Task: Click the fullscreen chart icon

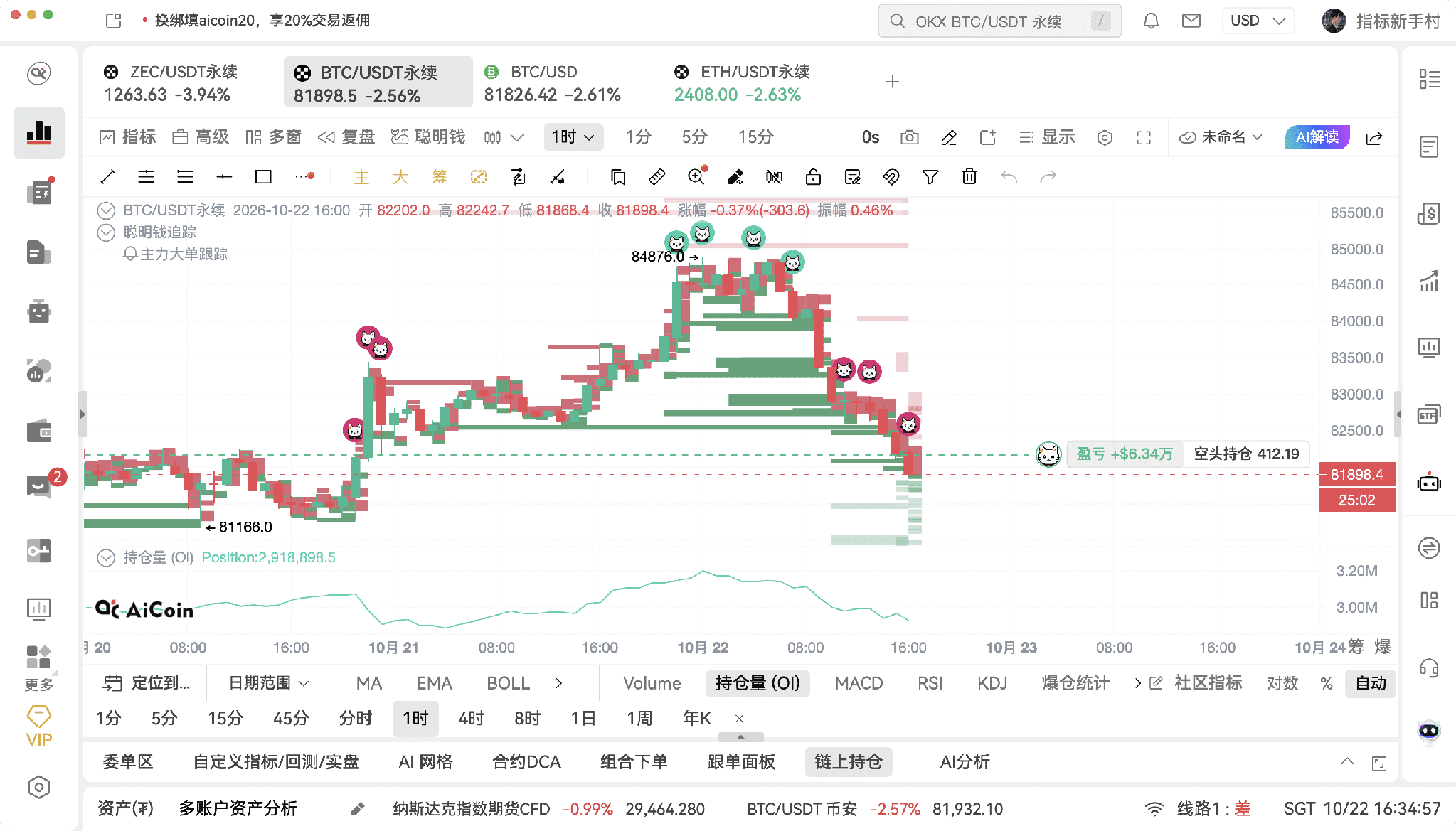Action: tap(1144, 137)
